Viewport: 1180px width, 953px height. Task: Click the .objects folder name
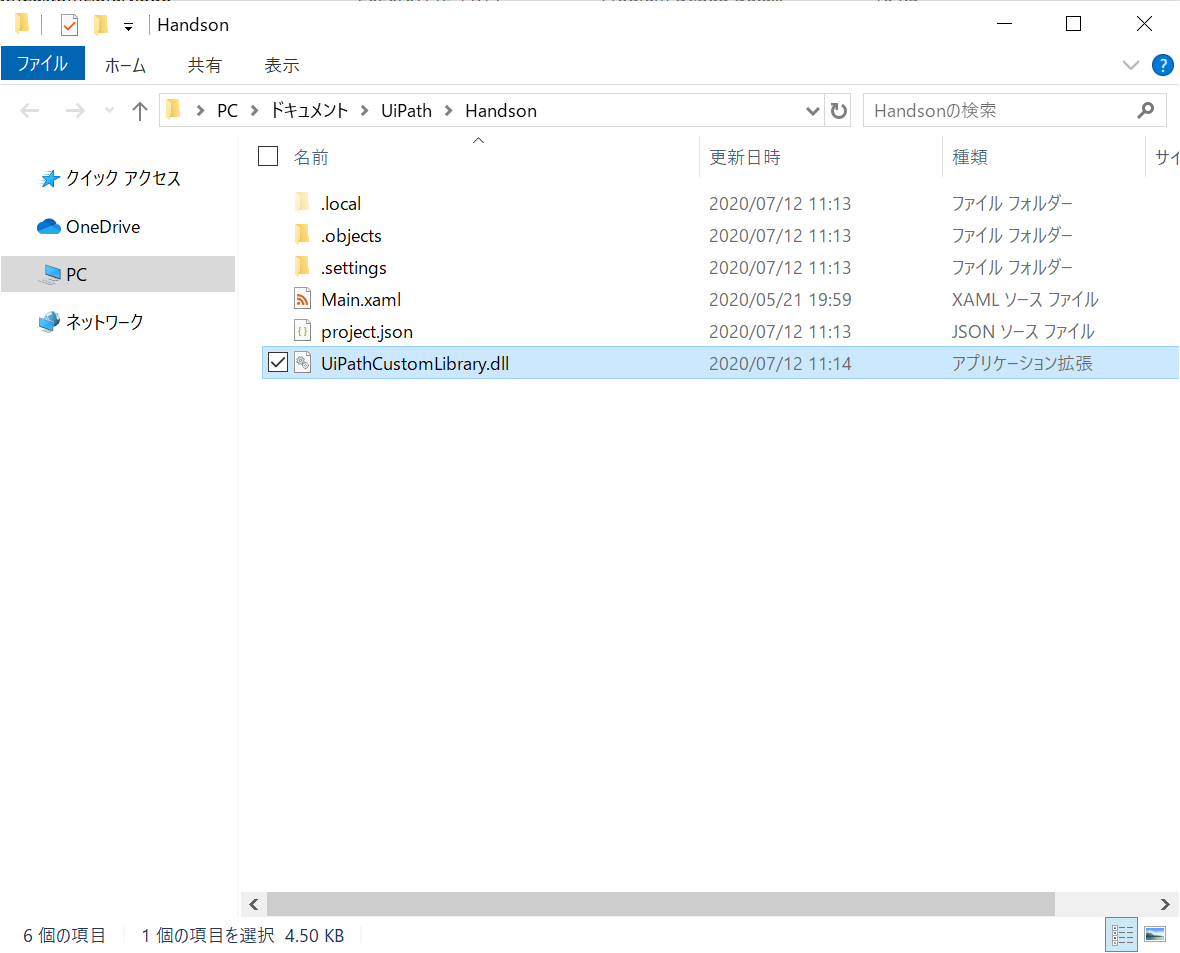click(351, 236)
